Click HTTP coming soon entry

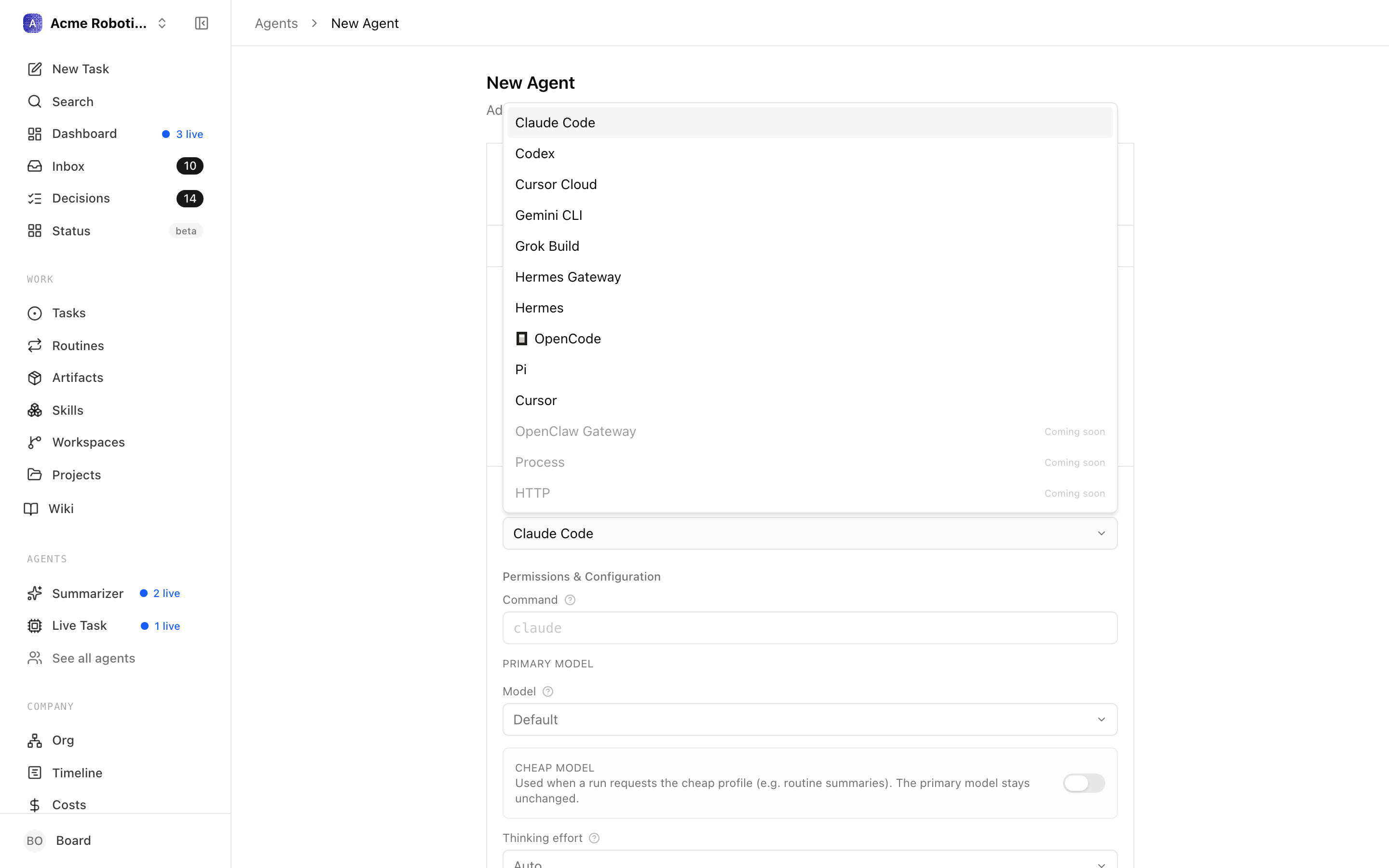pyautogui.click(x=810, y=493)
